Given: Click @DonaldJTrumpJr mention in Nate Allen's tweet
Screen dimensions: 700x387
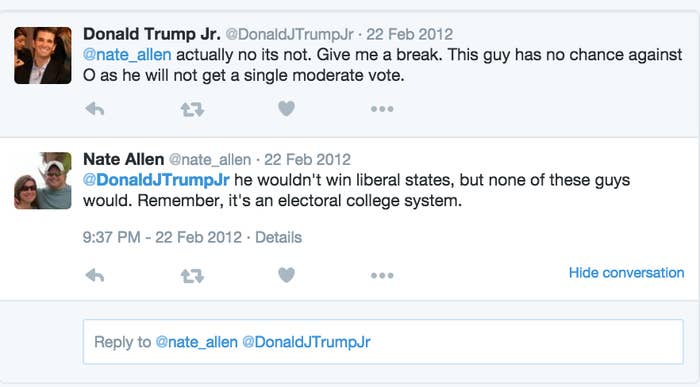Looking at the screenshot, I should (x=156, y=180).
